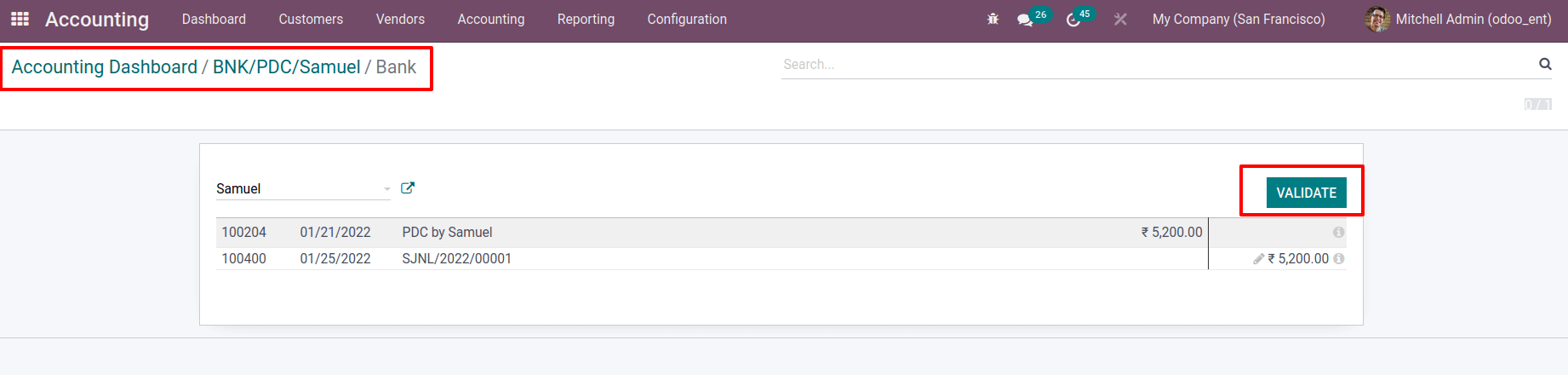The width and height of the screenshot is (1568, 375).
Task: Open the My Company (San Francisco) switcher
Action: [1238, 19]
